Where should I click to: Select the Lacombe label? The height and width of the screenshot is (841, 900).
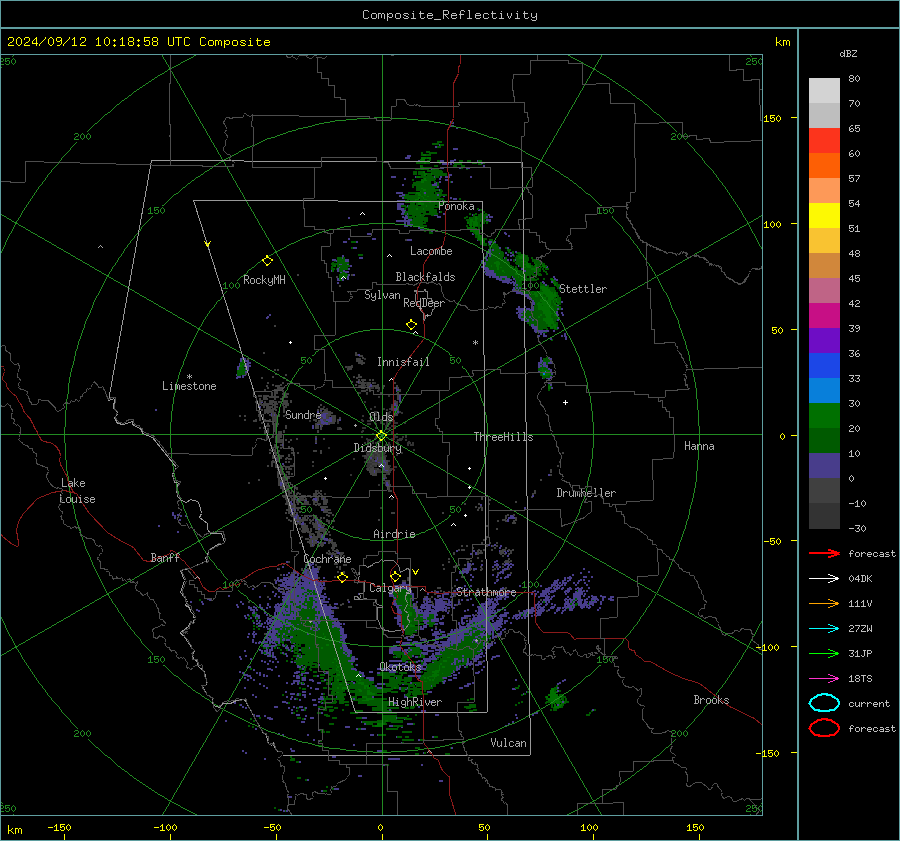[x=431, y=251]
